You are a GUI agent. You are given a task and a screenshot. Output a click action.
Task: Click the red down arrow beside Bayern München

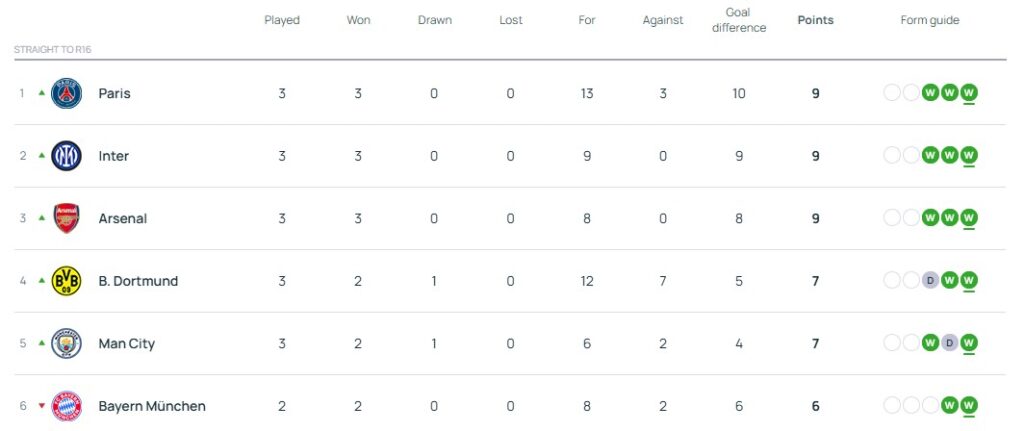[41, 406]
